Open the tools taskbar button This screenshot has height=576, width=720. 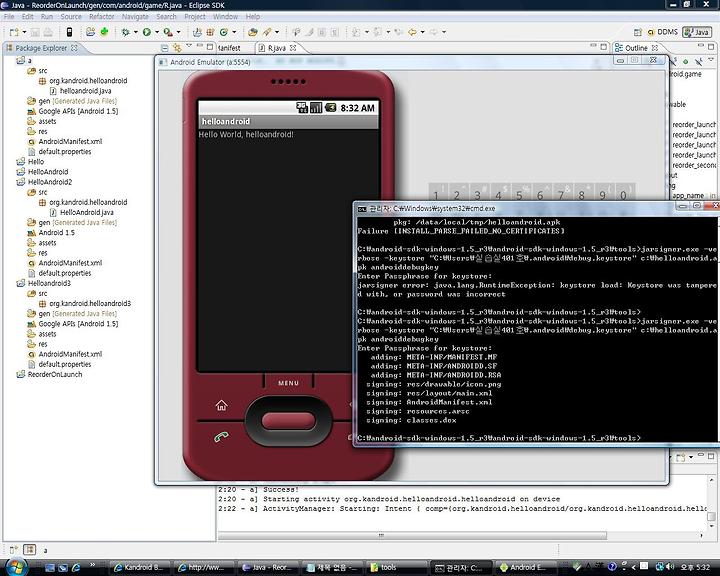point(395,567)
